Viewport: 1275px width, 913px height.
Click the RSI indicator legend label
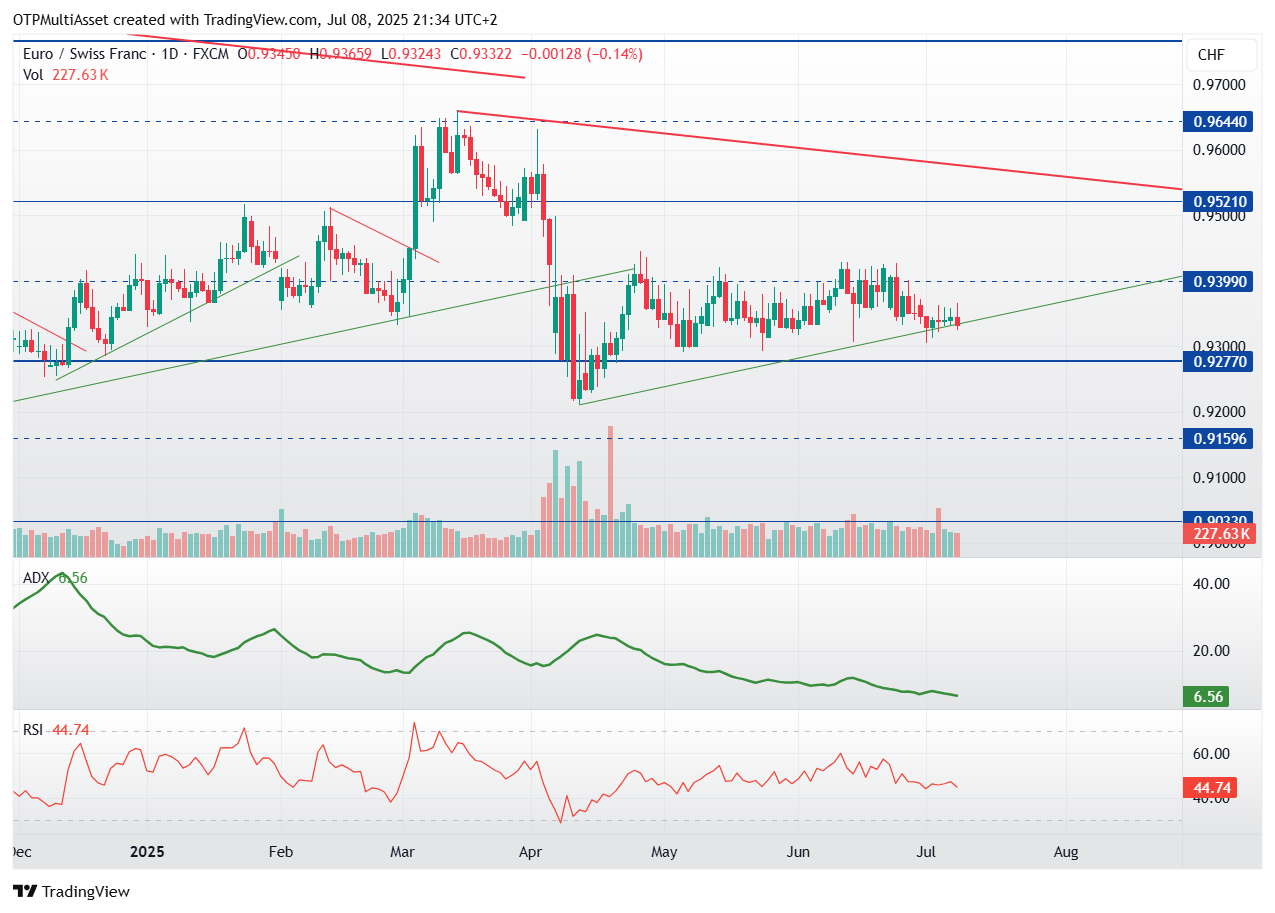tap(33, 730)
